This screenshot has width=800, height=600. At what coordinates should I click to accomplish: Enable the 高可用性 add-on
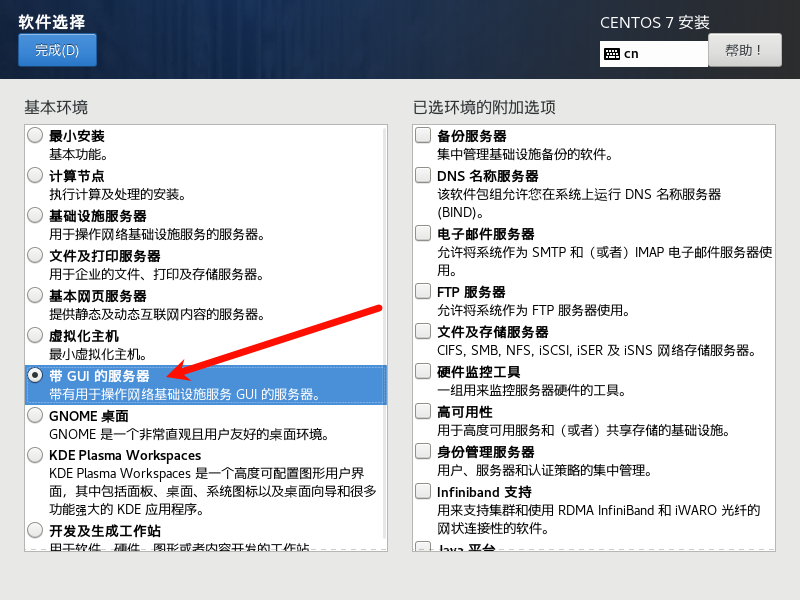tap(423, 411)
